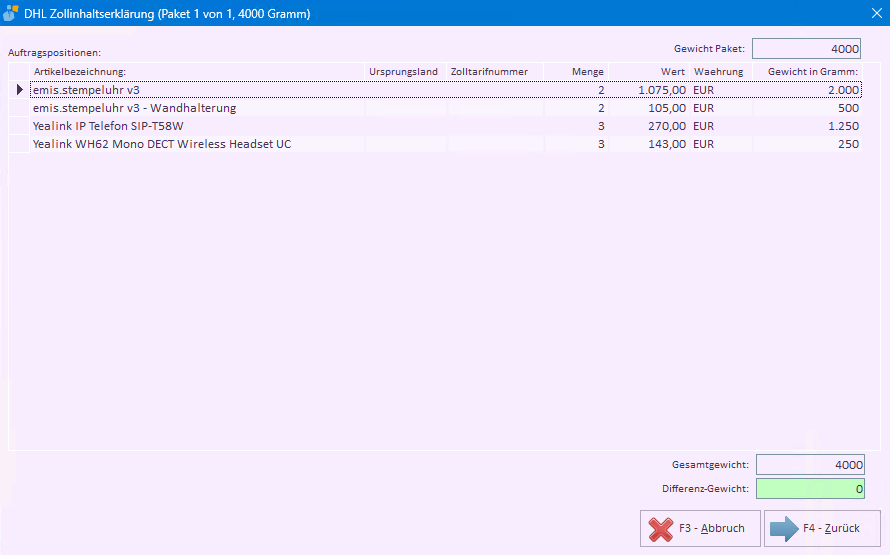Click the weight cell 1.250
Viewport: 890px width, 555px height.
(x=807, y=126)
